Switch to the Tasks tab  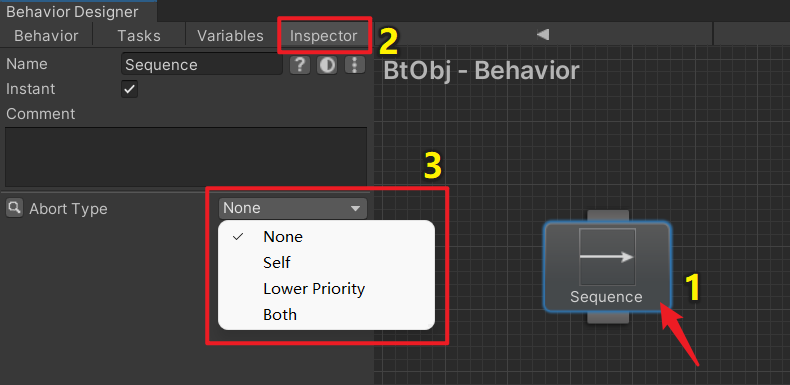tap(139, 36)
